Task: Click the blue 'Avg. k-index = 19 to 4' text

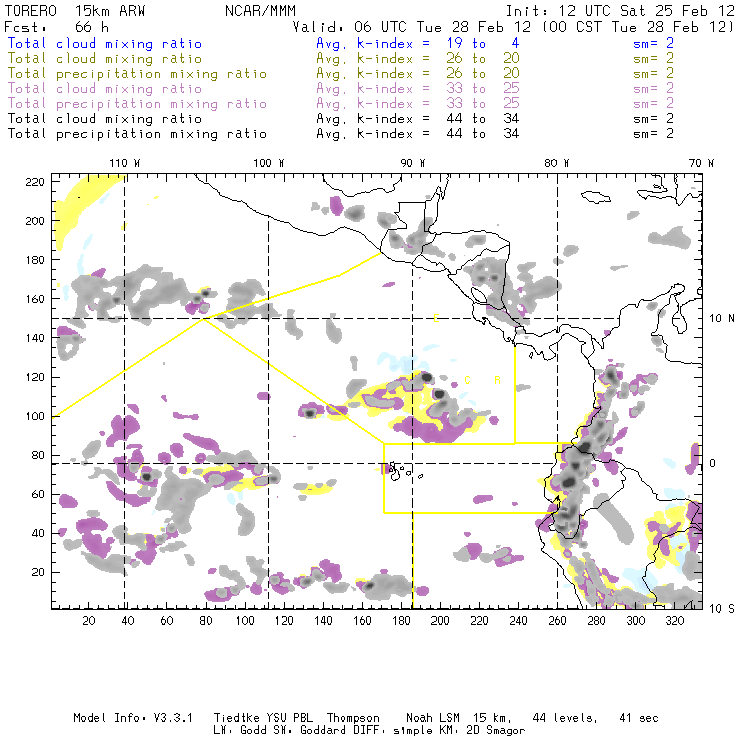Action: [x=418, y=43]
